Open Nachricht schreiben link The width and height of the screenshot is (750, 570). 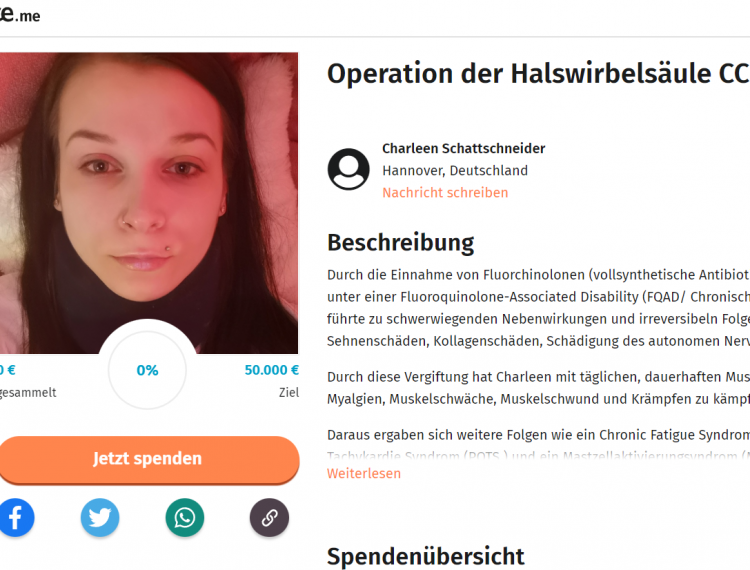[445, 193]
